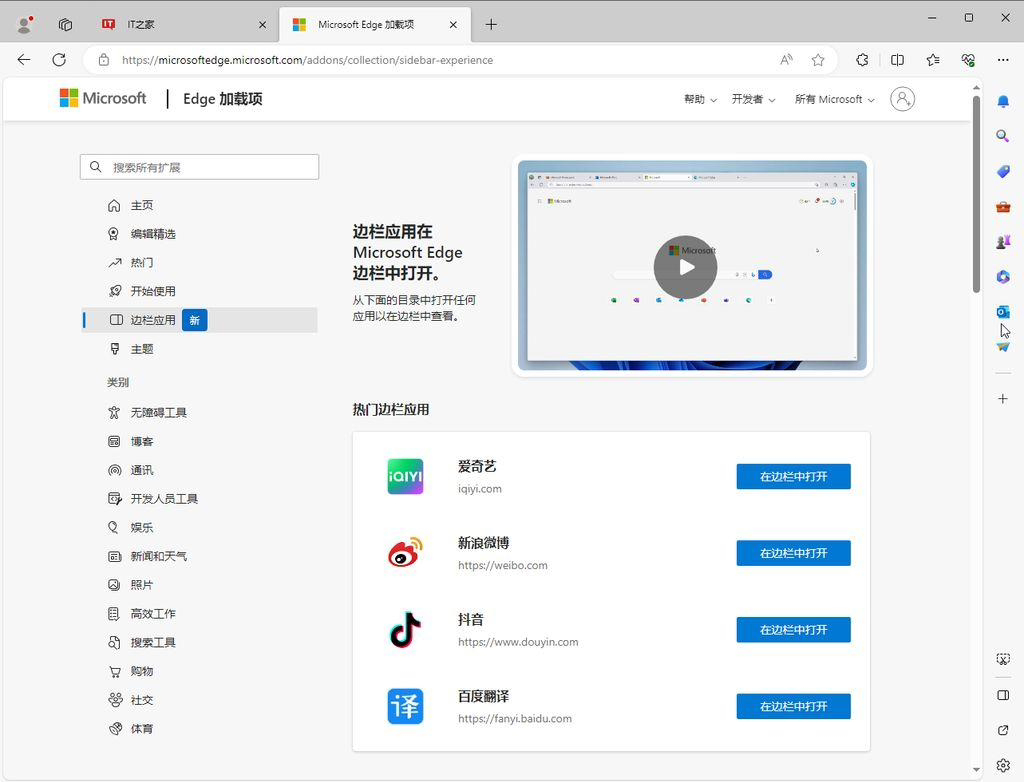Expand the 帮助 dropdown

[x=700, y=99]
